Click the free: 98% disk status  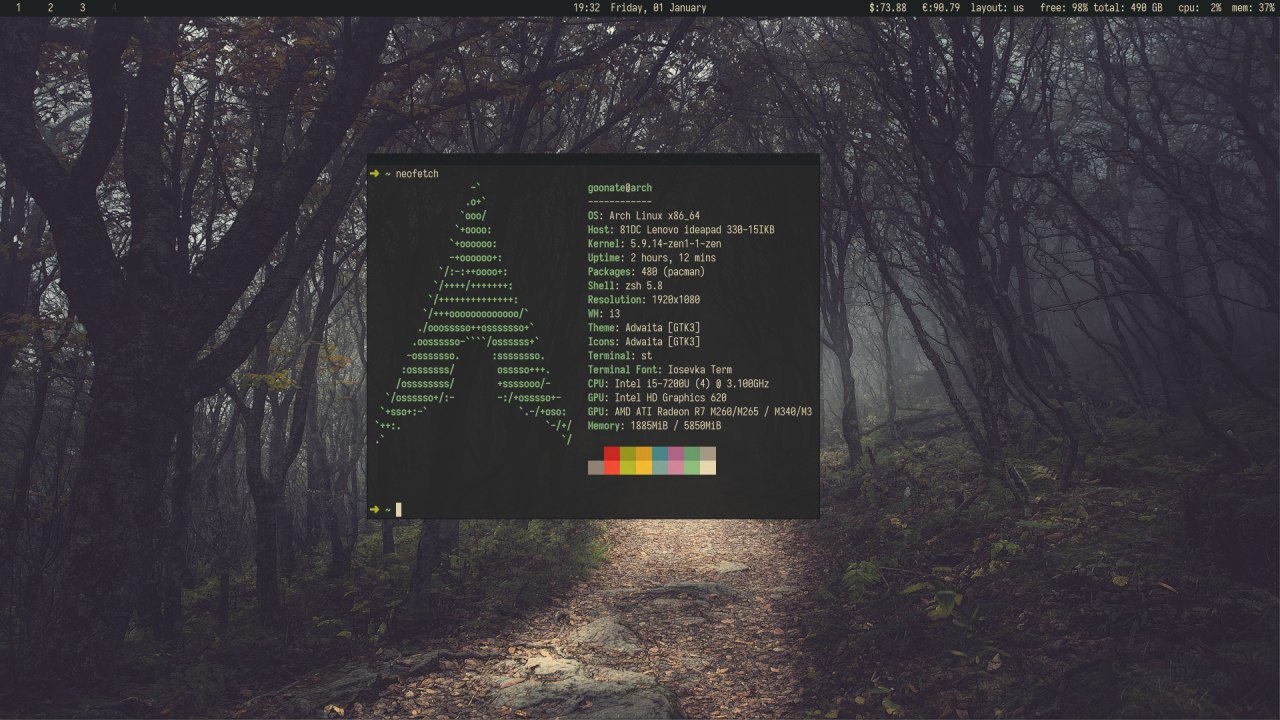point(1064,7)
